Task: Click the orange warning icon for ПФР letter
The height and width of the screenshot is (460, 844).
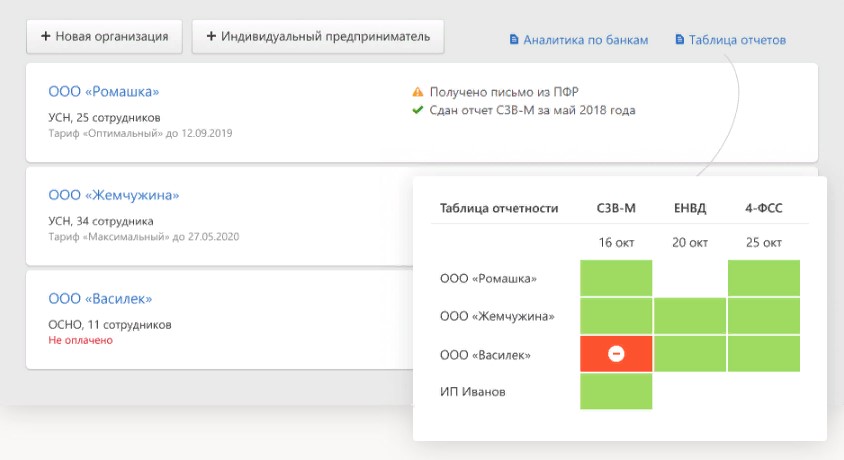Action: [x=418, y=92]
